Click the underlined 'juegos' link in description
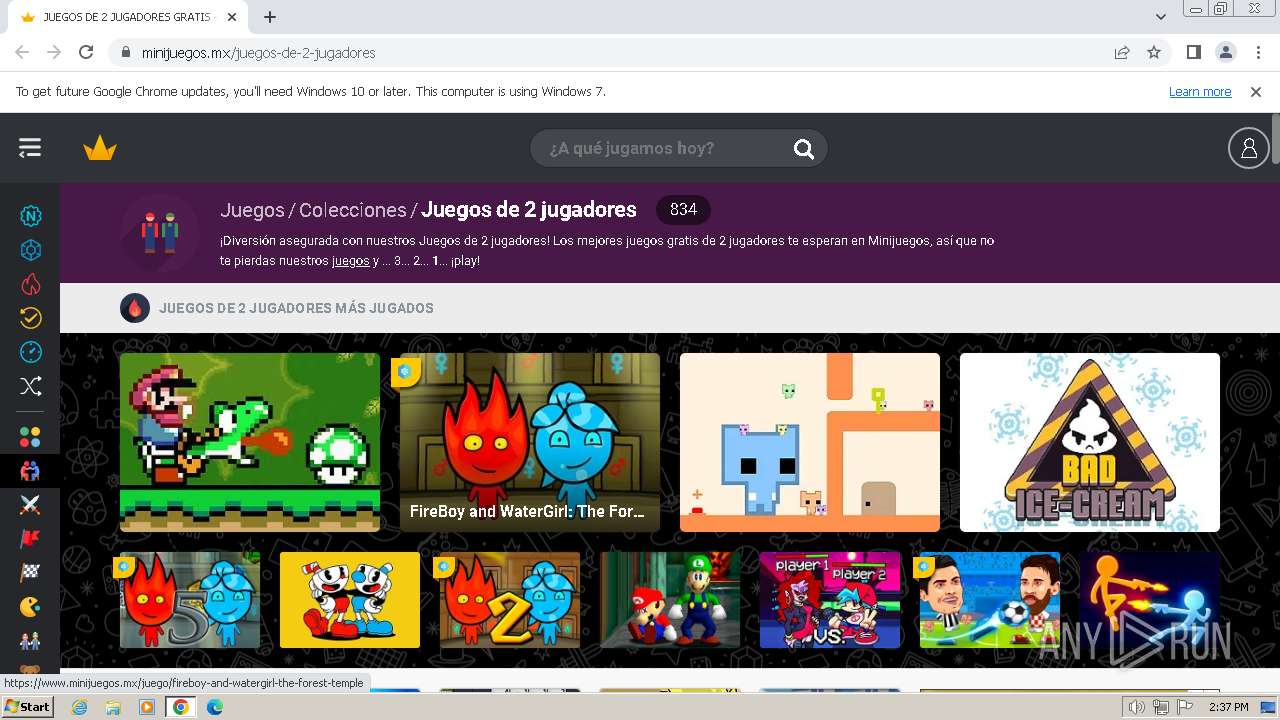Image resolution: width=1280 pixels, height=720 pixels. tap(351, 261)
